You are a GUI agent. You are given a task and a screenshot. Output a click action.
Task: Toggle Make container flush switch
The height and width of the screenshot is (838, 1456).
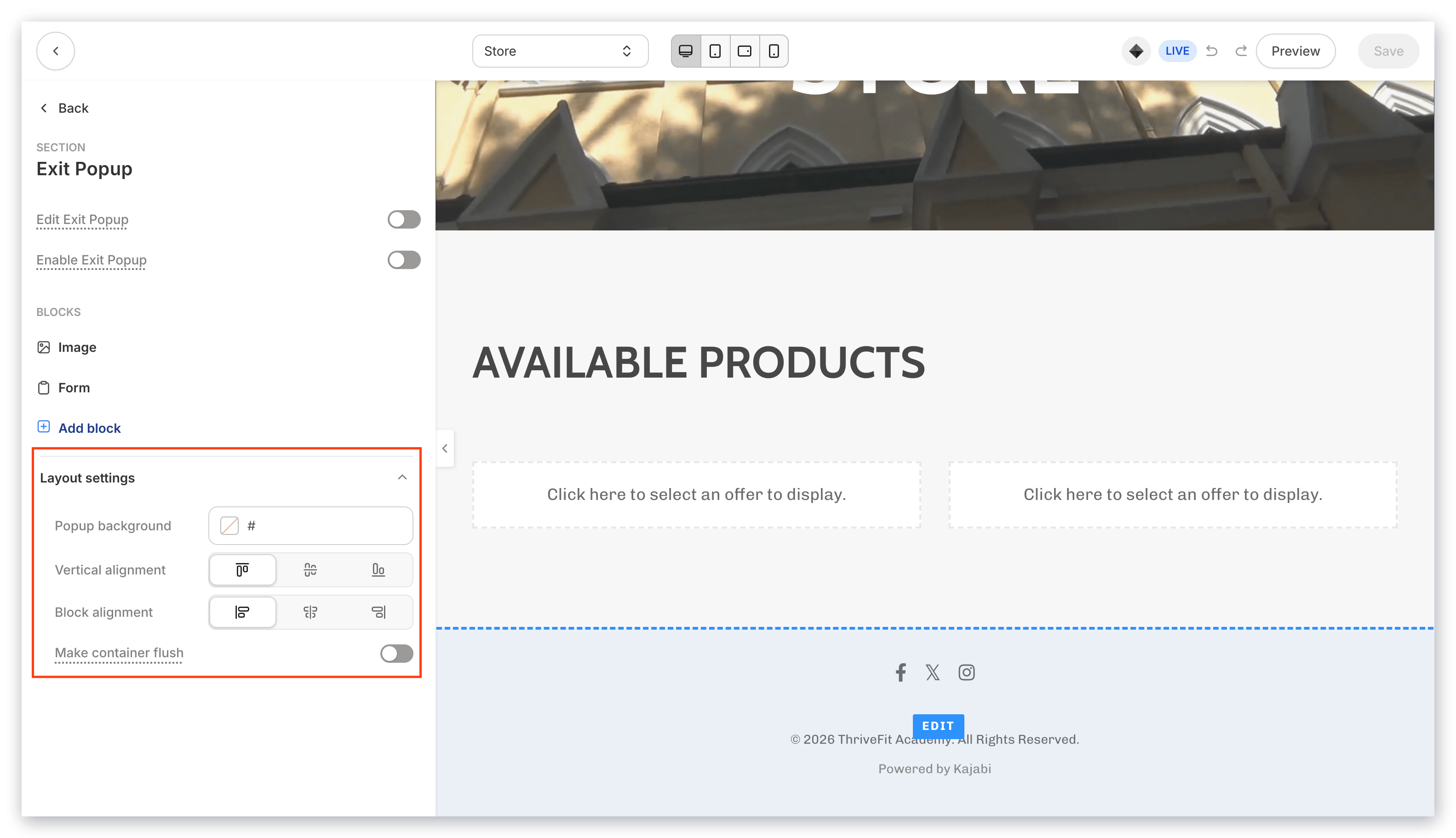click(x=396, y=653)
